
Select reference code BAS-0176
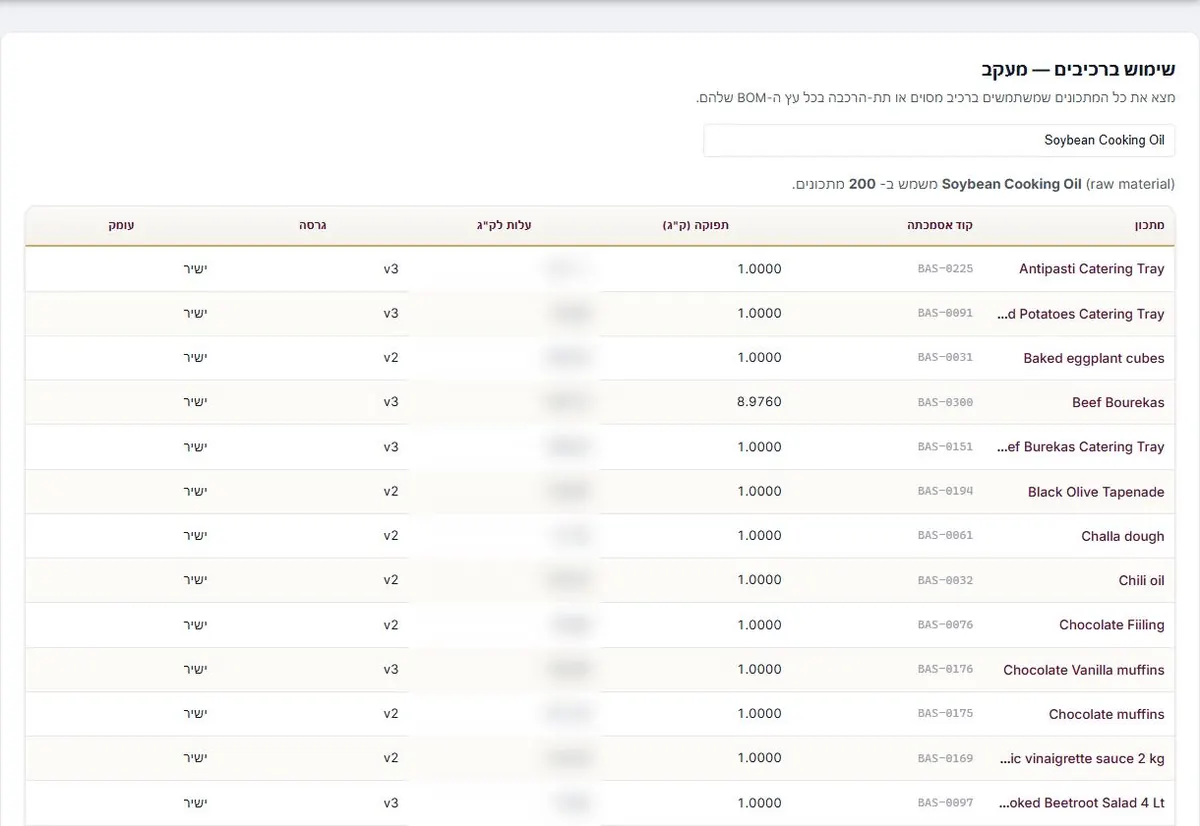pos(945,669)
